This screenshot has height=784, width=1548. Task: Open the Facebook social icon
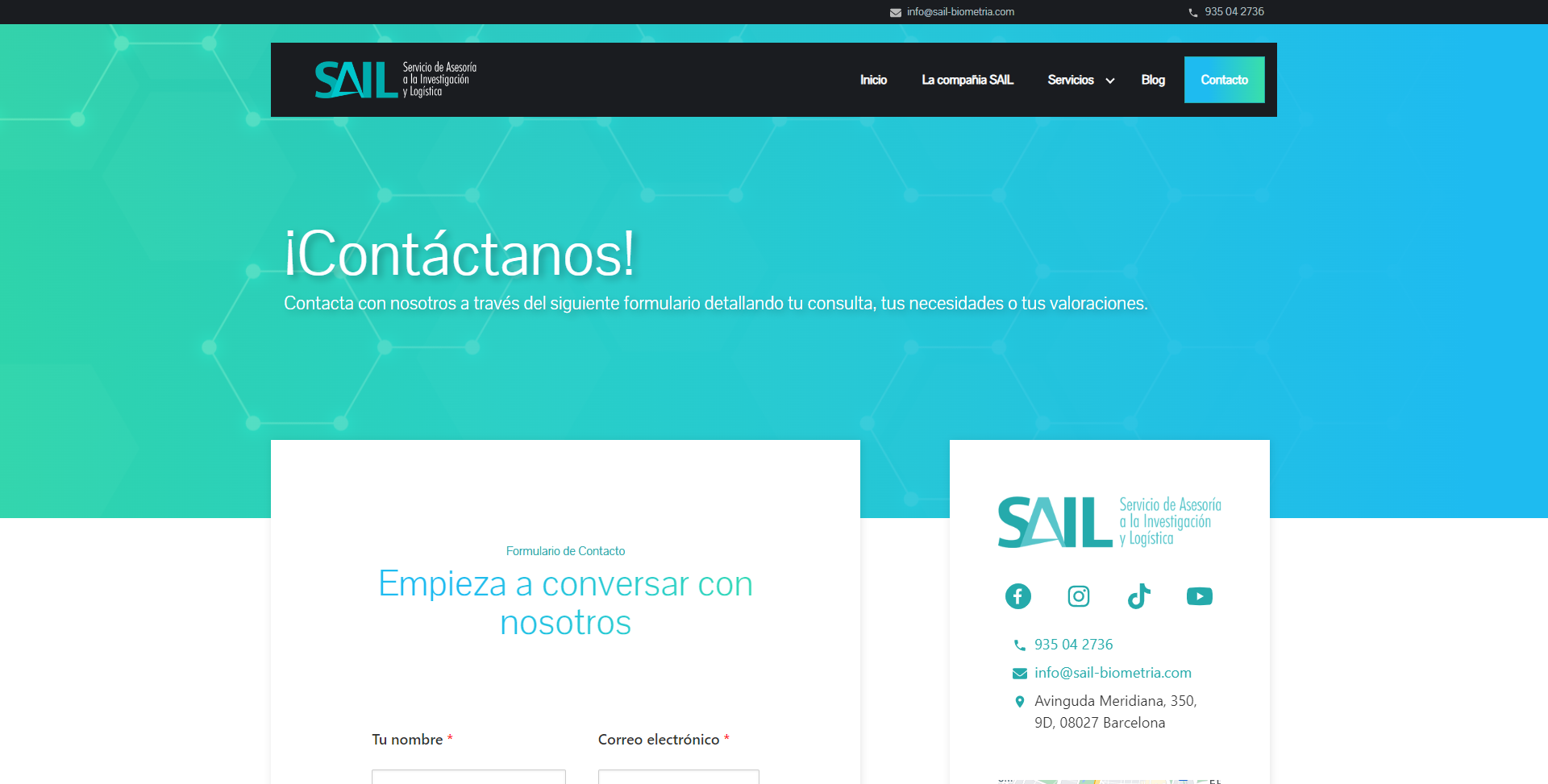tap(1017, 596)
